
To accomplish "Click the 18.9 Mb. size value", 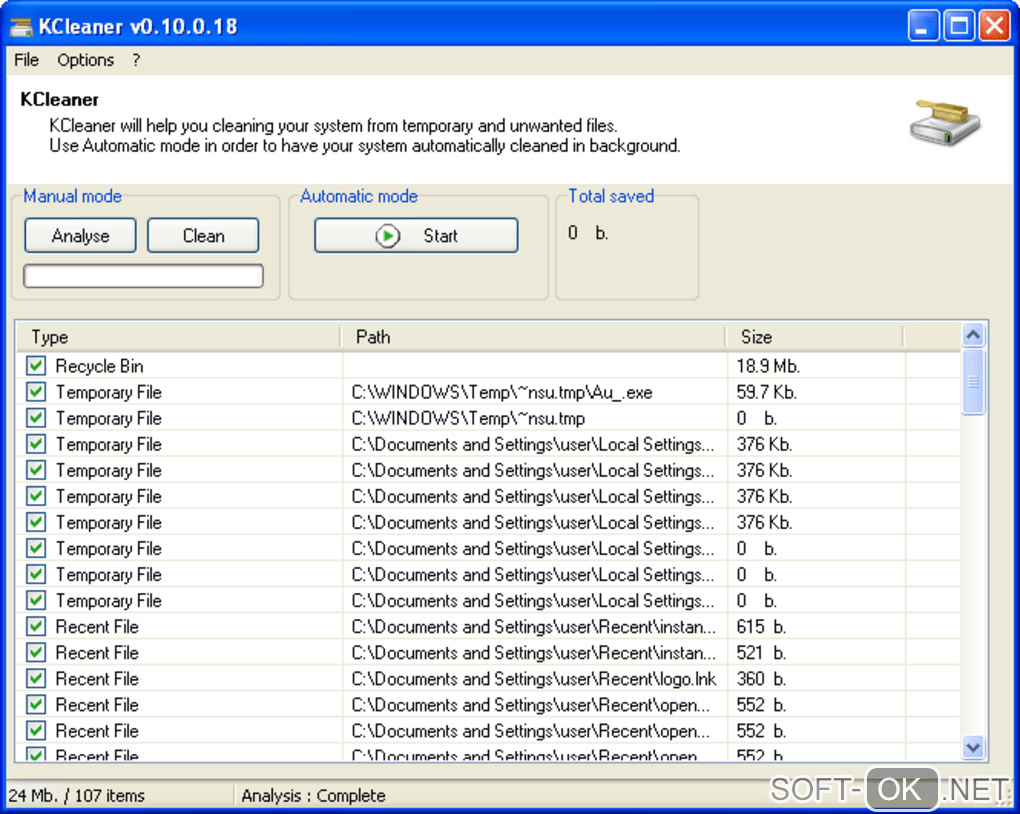I will pos(768,366).
